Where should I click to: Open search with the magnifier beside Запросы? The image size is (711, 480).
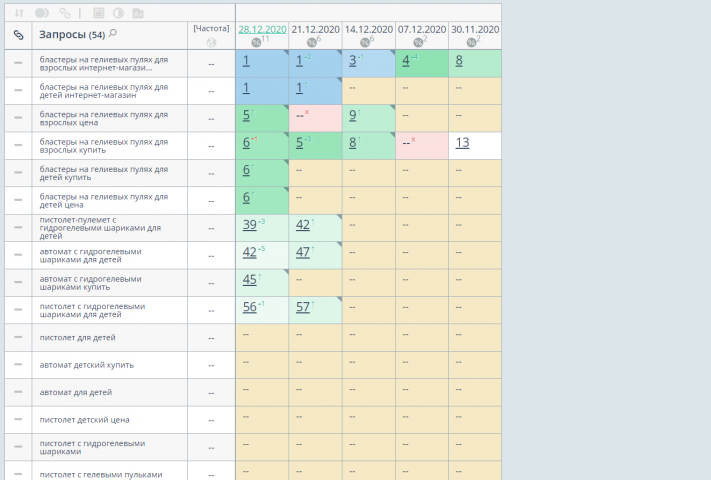[x=113, y=33]
